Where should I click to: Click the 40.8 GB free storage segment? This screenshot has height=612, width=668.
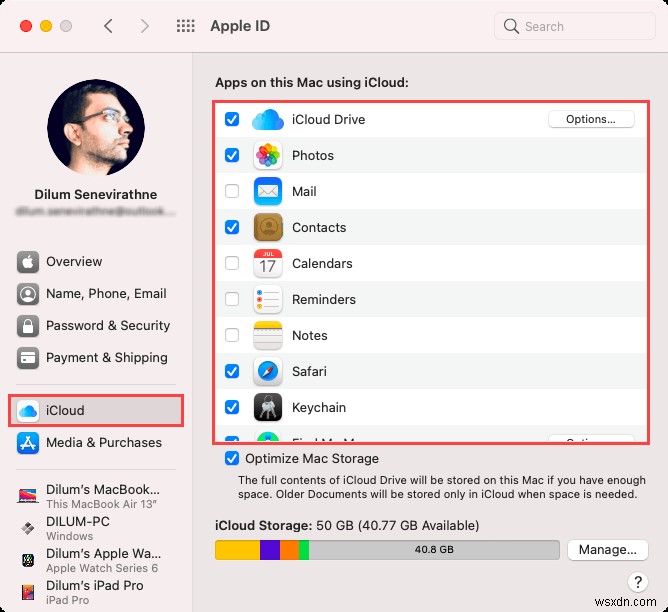434,550
